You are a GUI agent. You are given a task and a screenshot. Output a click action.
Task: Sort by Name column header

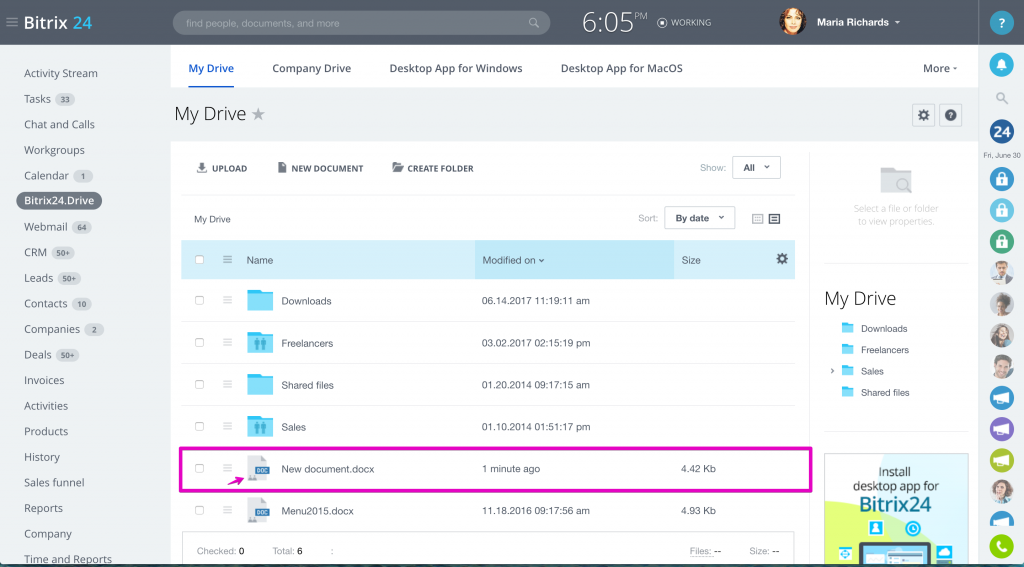tap(259, 260)
